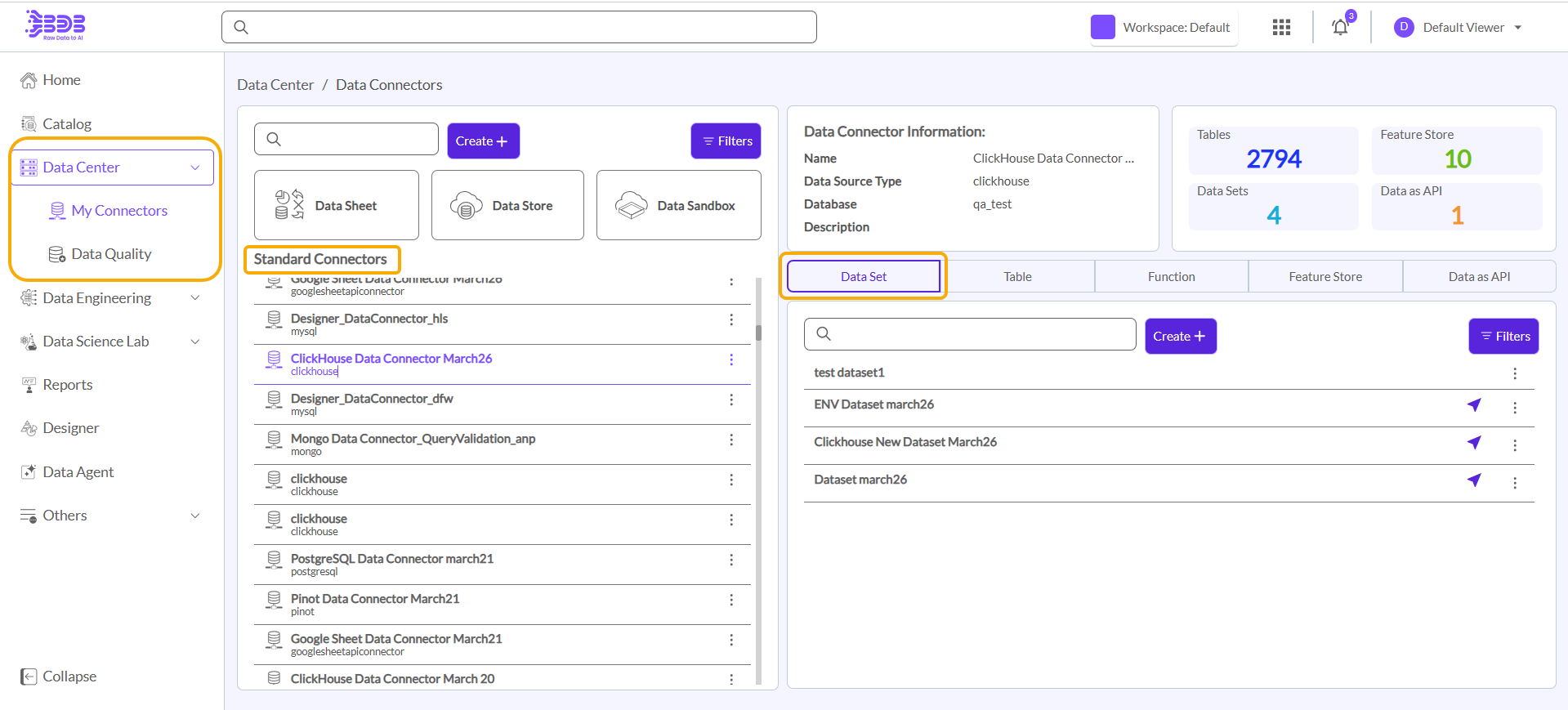Click the publish arrow for Dataset march26
This screenshot has height=710, width=1568.
[x=1474, y=480]
